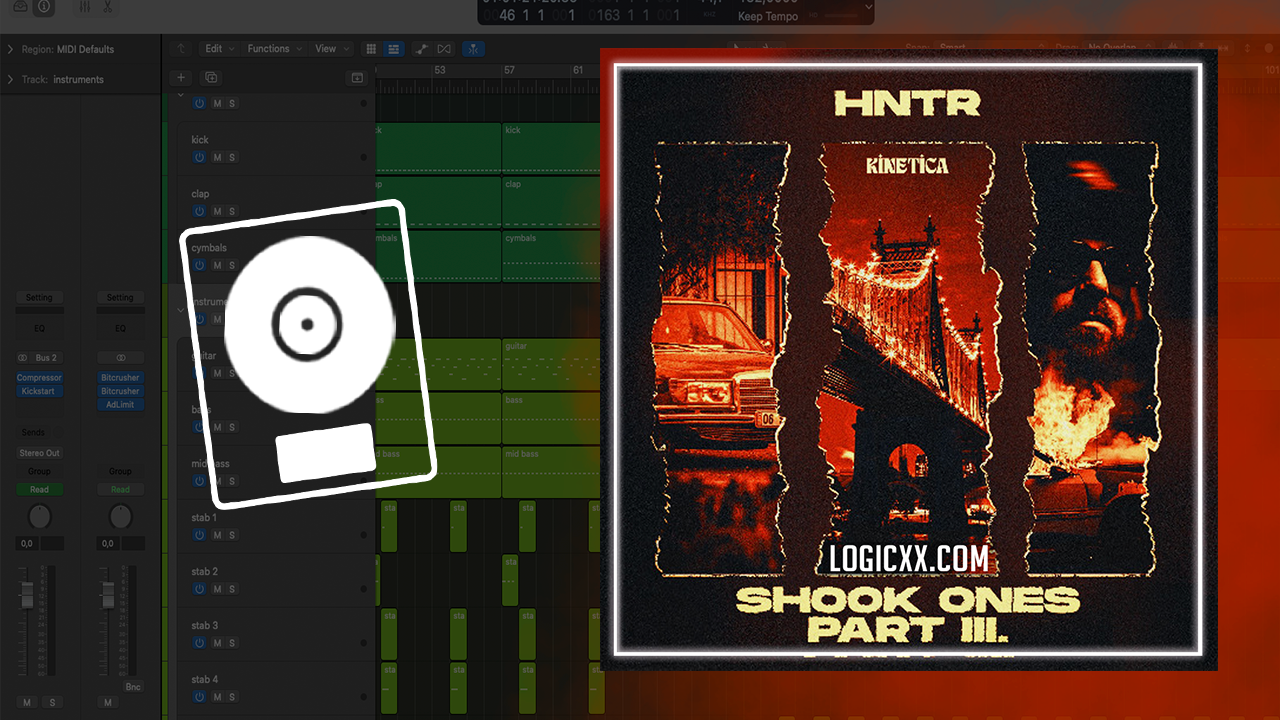The image size is (1280, 720).
Task: Open the Functions menu
Action: pyautogui.click(x=274, y=49)
